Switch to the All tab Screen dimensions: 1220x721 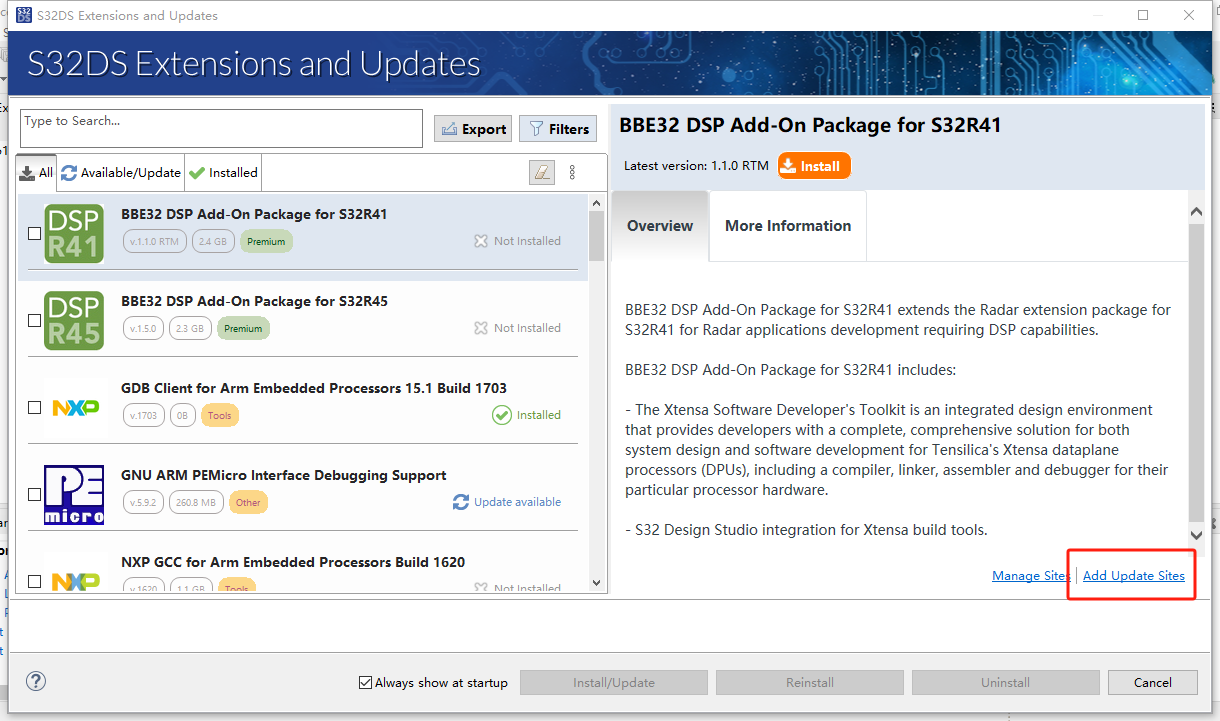click(x=36, y=172)
